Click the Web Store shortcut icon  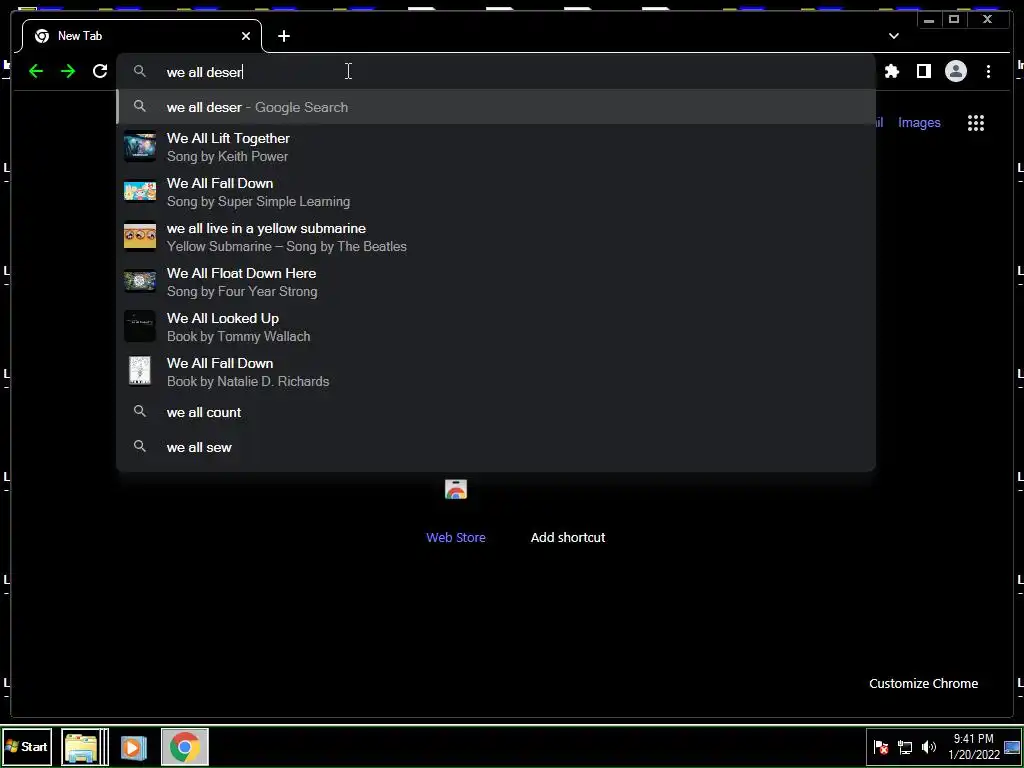456,489
